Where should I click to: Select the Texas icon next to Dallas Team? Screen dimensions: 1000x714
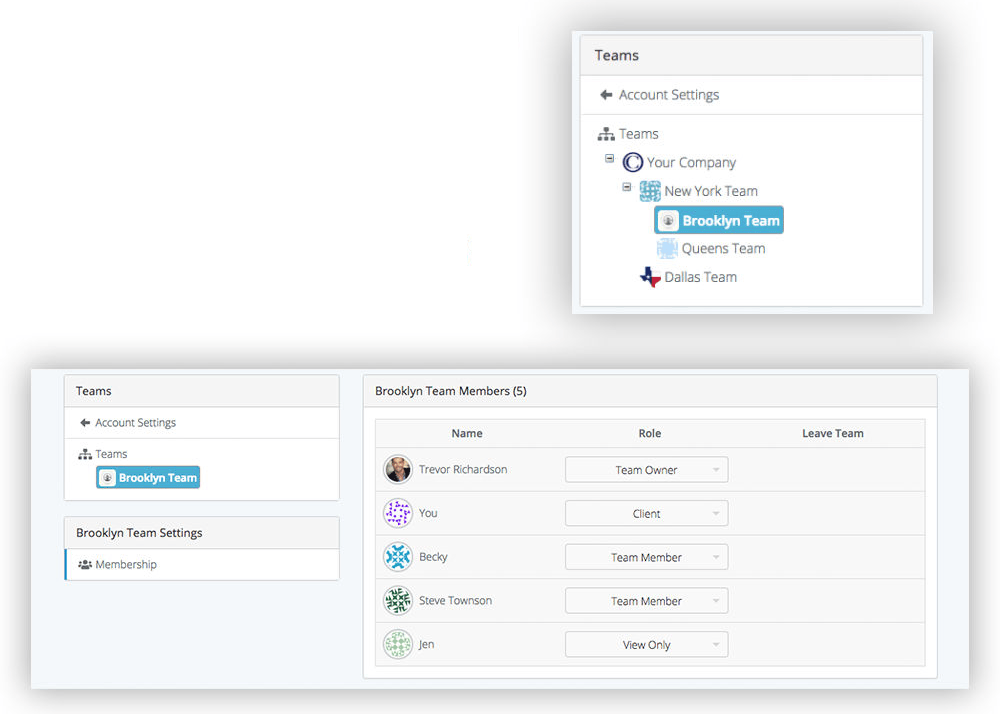pyautogui.click(x=648, y=276)
